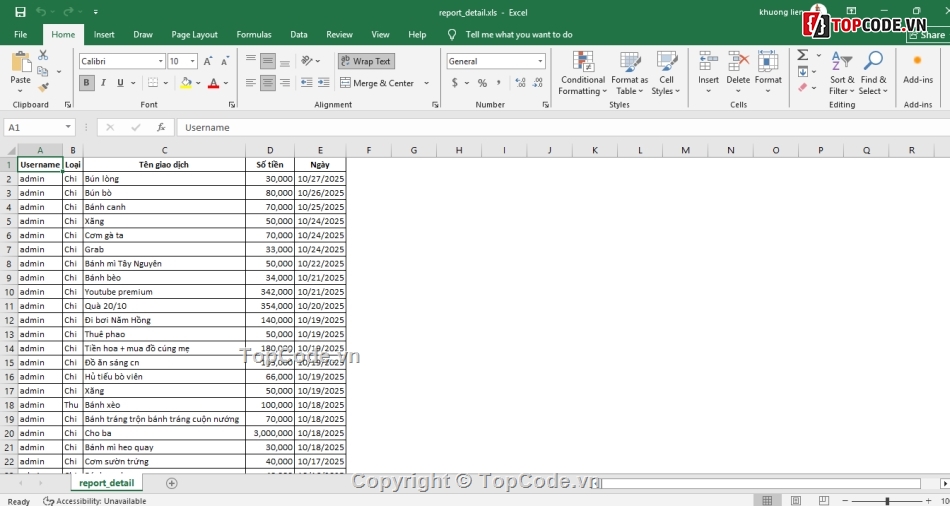Open the Sort & Filter tool
The height and width of the screenshot is (506, 950).
[x=842, y=73]
